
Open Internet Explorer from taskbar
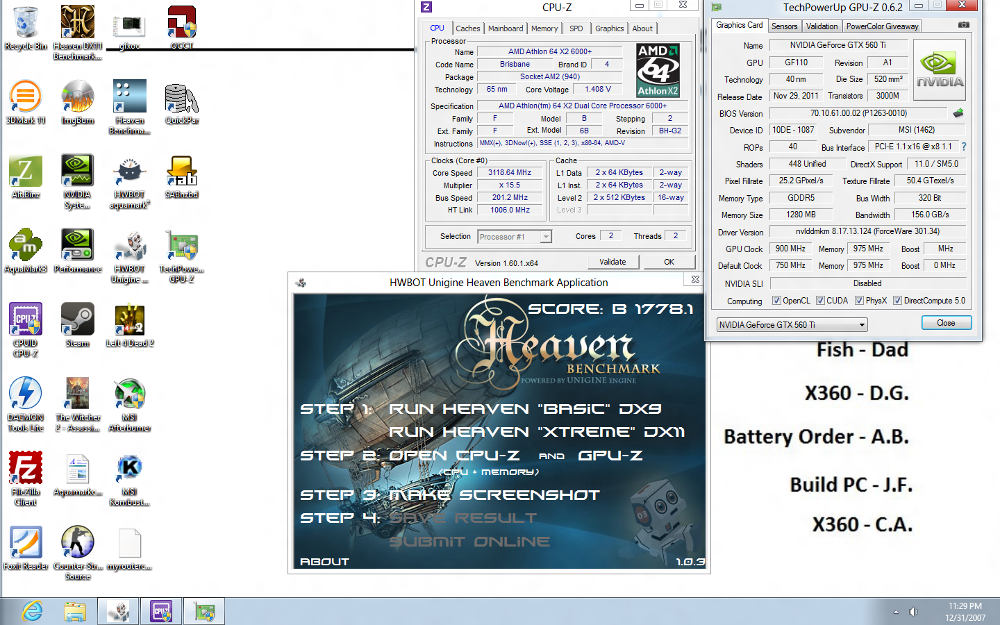(31, 612)
